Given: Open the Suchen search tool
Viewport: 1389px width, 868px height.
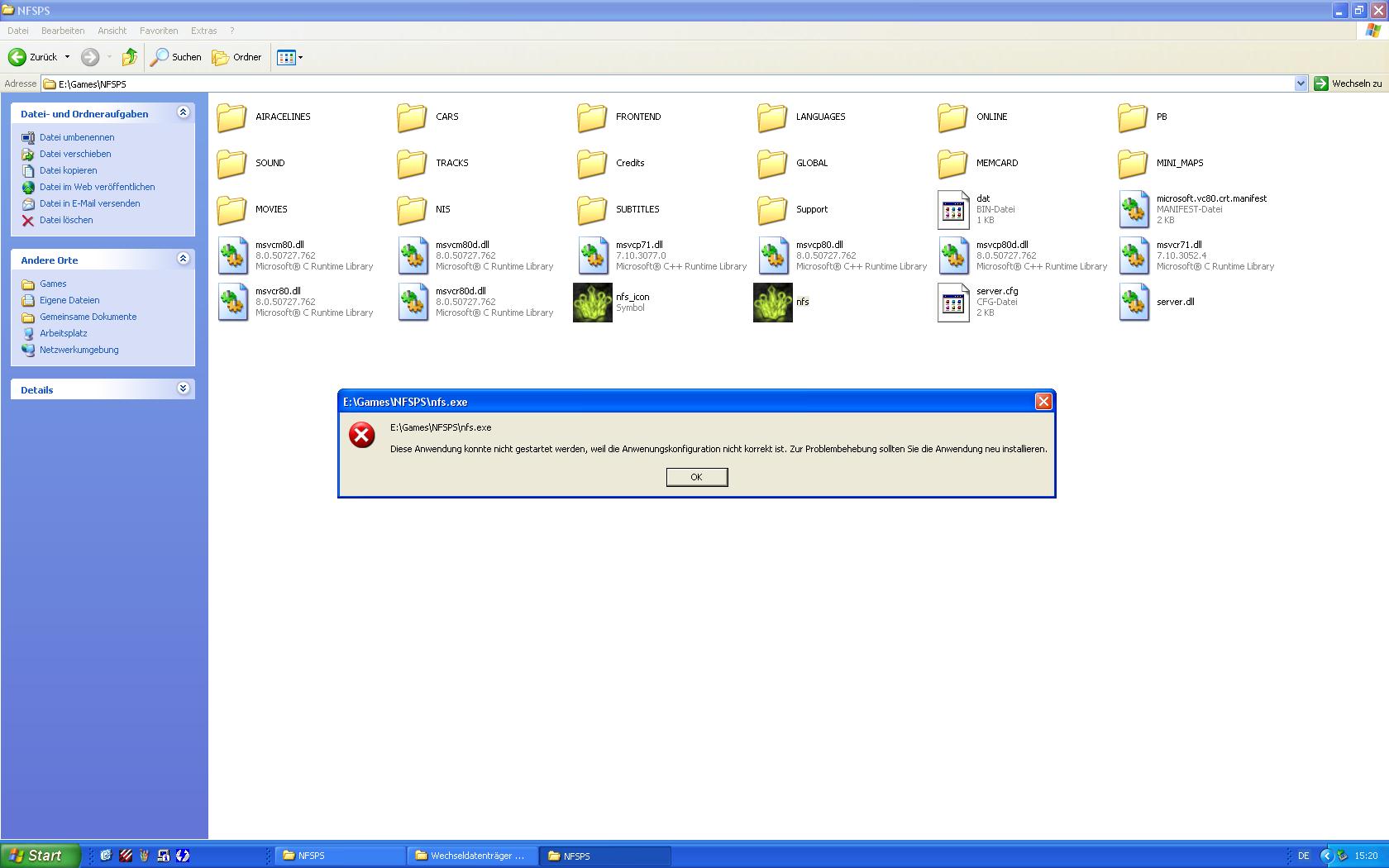Looking at the screenshot, I should (175, 57).
